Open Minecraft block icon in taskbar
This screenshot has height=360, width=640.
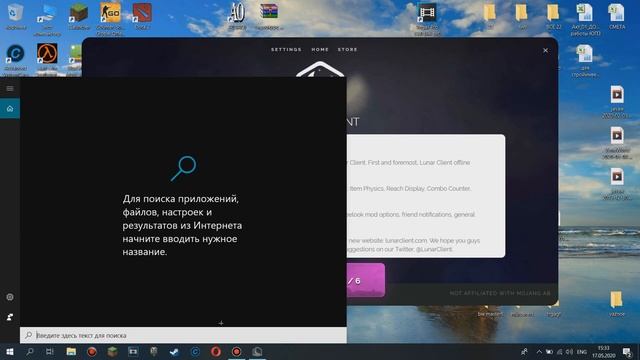pos(112,351)
